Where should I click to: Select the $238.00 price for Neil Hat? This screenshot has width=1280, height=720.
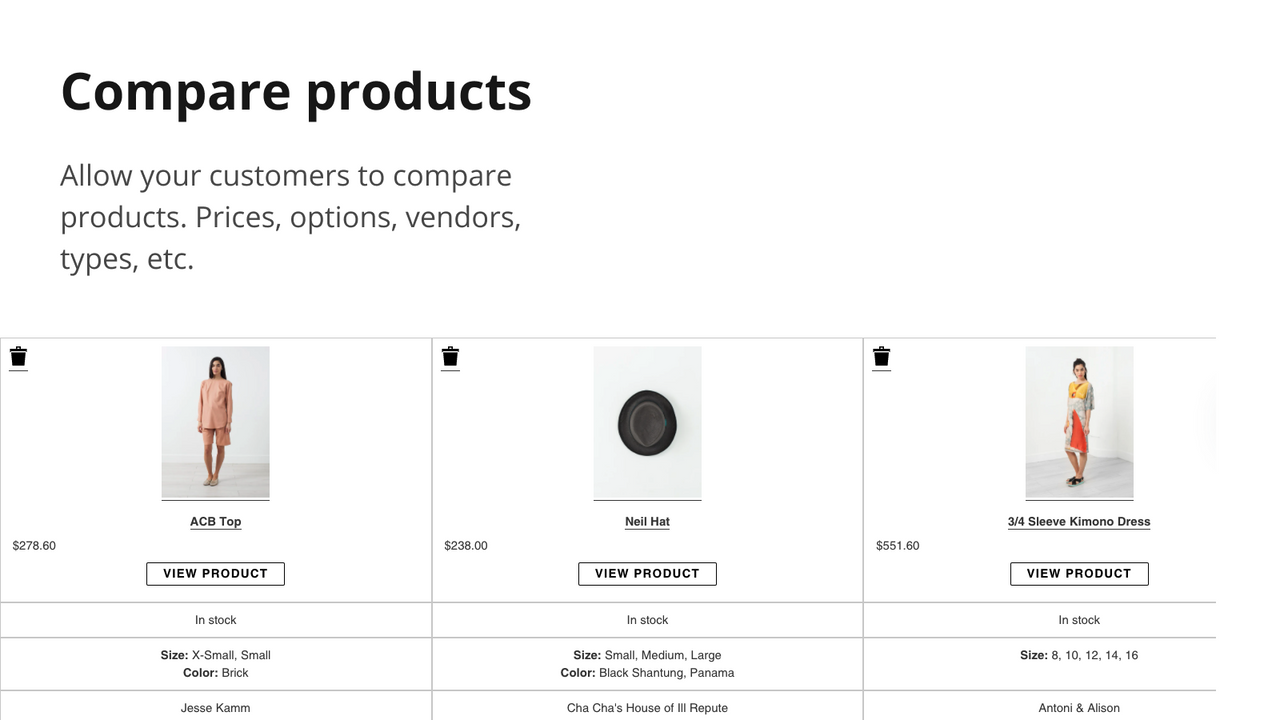(x=466, y=545)
